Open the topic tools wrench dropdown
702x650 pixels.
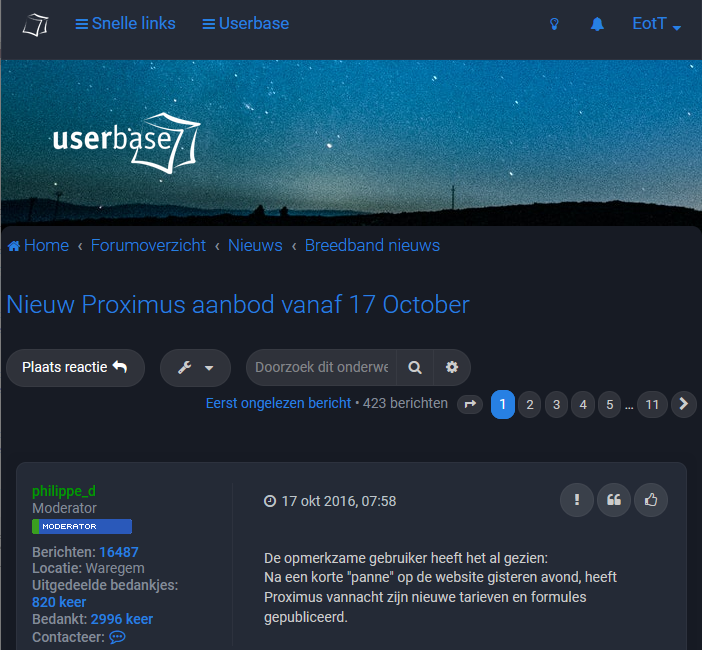(195, 368)
